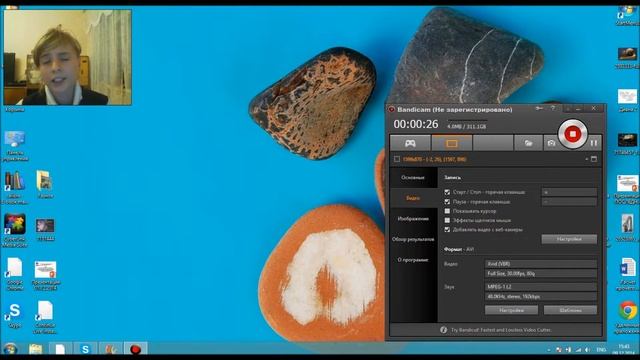Open the Word document on right desktop
Viewport: 640px width, 360px height.
coord(627,274)
